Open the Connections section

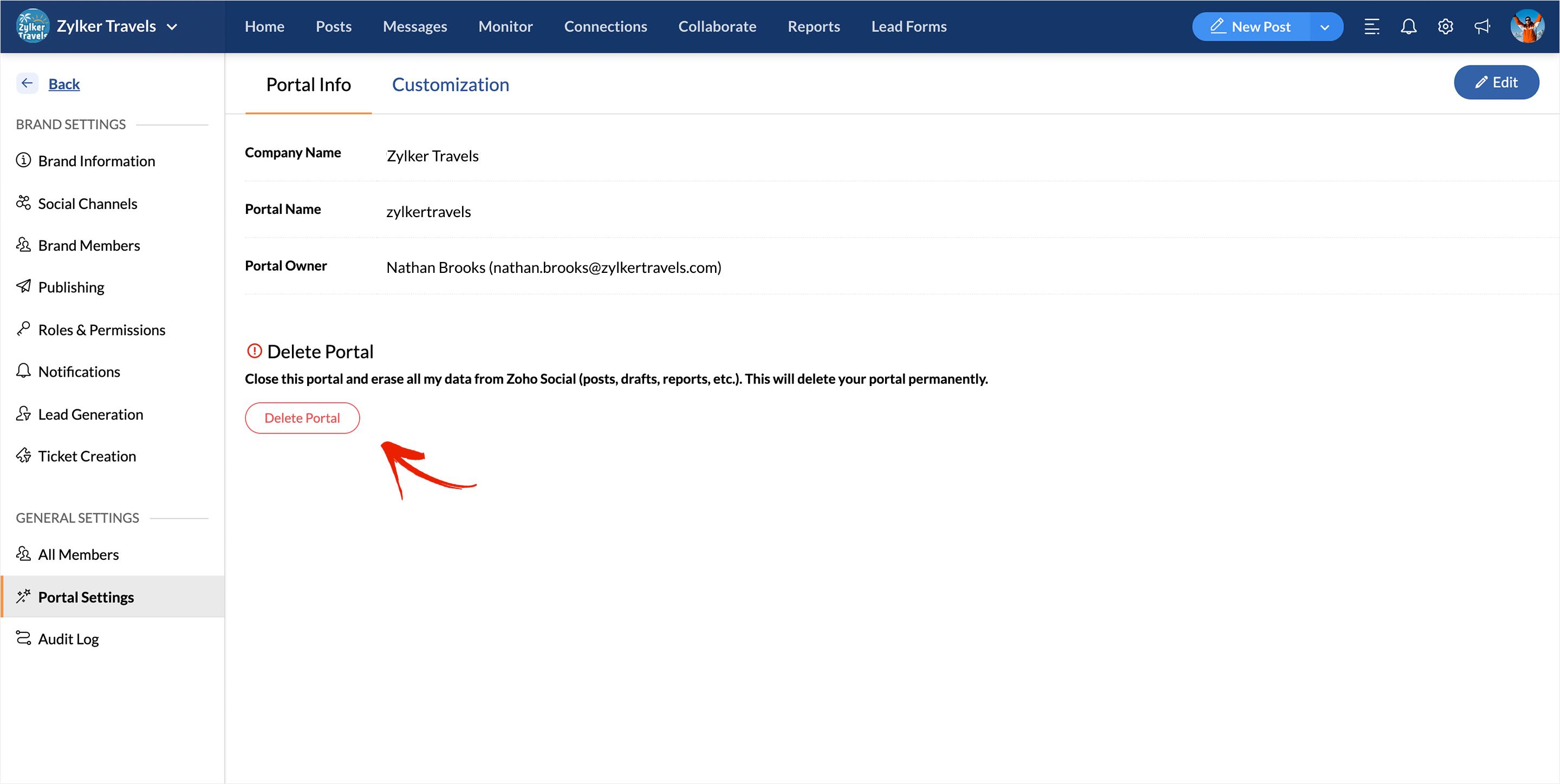605,27
